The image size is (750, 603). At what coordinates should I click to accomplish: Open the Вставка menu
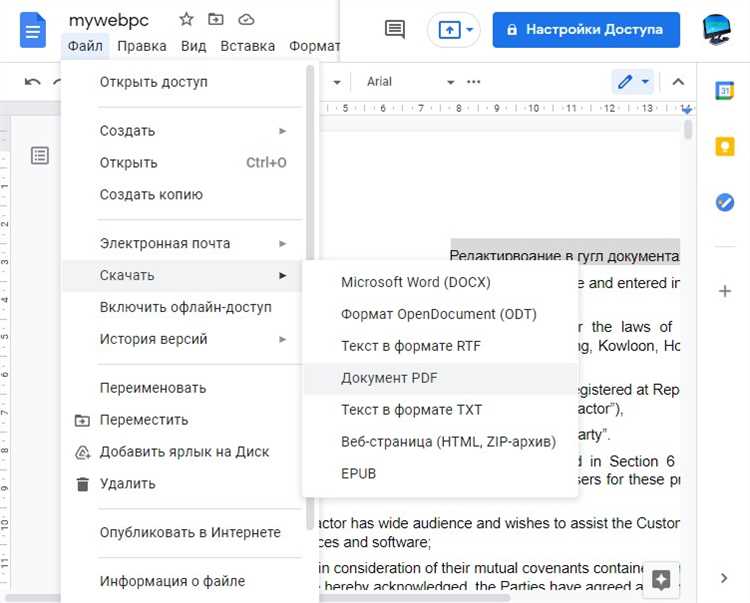pos(247,46)
